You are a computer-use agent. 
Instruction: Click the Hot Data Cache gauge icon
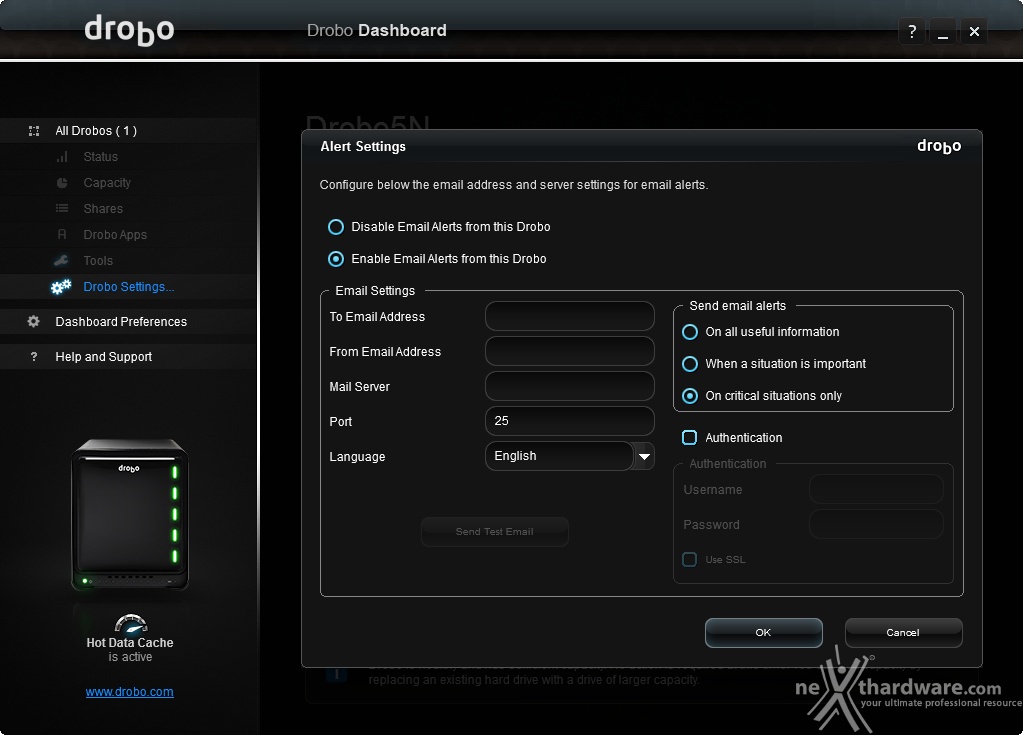click(x=130, y=624)
